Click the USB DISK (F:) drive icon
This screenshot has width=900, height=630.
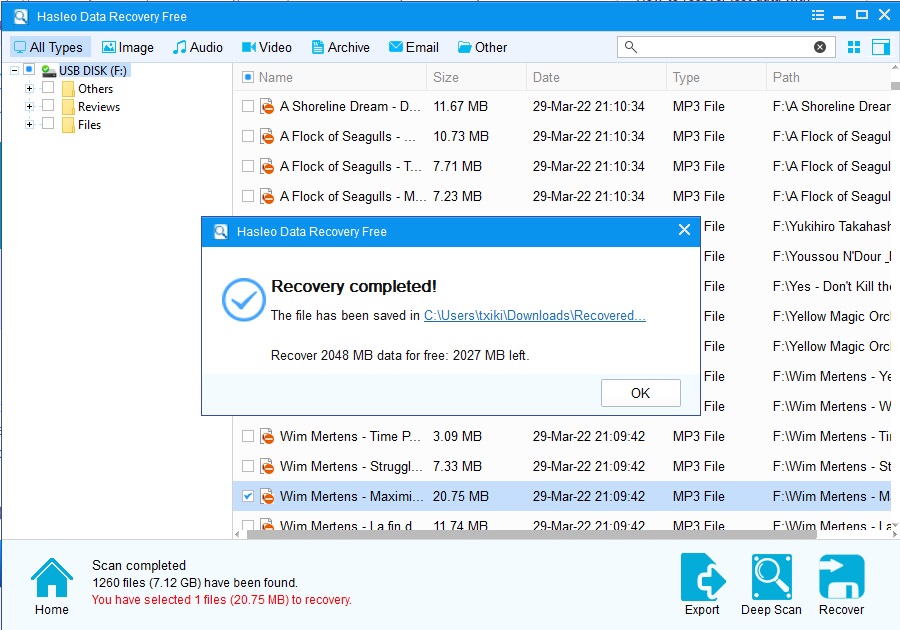[x=49, y=71]
